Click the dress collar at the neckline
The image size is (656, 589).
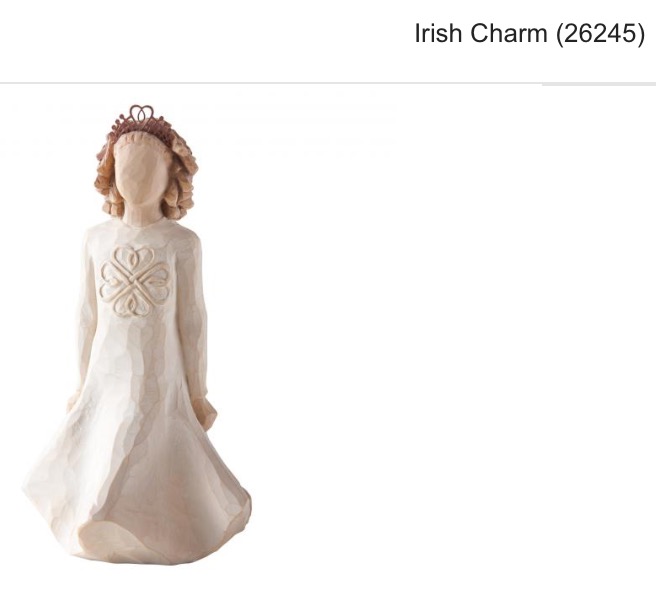[x=142, y=225]
